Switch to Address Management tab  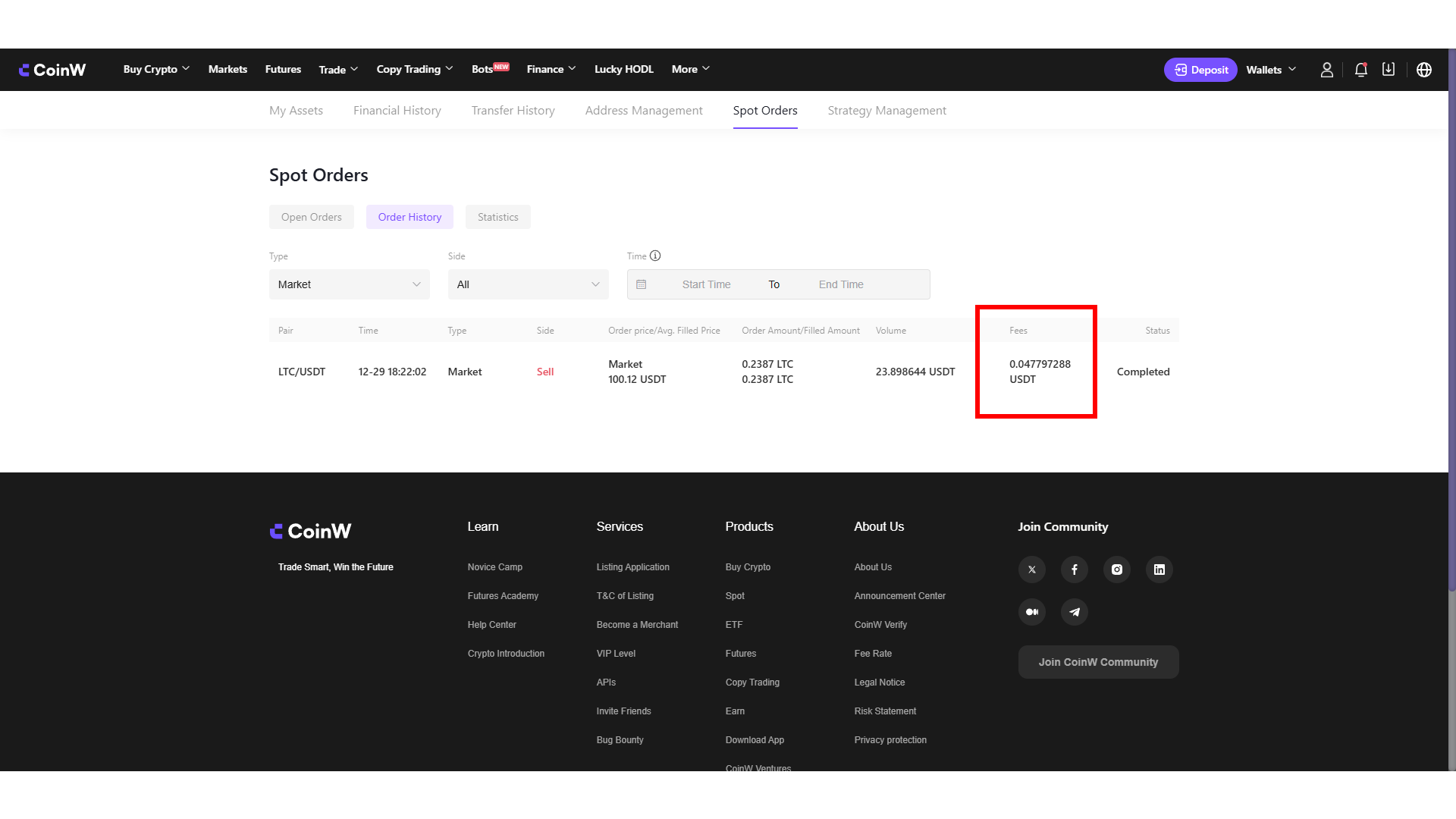pyautogui.click(x=644, y=111)
